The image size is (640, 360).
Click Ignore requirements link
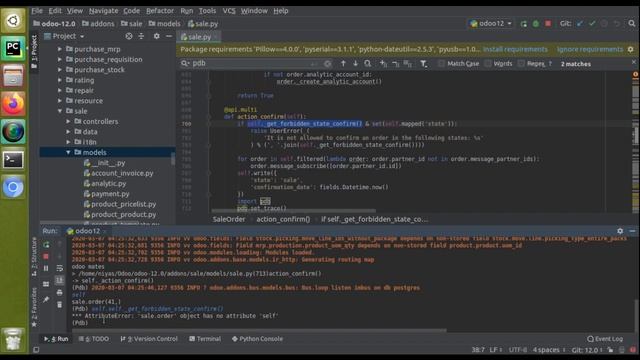pyautogui.click(x=590, y=49)
